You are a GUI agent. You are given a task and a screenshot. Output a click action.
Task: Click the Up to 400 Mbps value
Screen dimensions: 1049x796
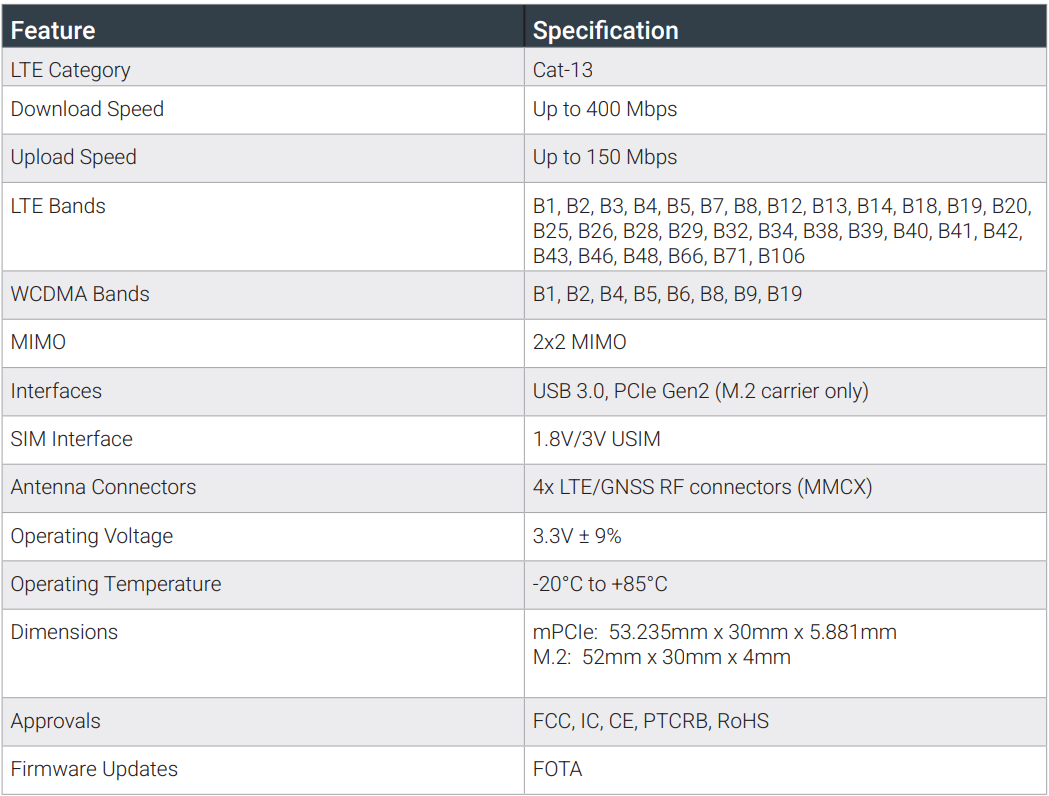pyautogui.click(x=604, y=109)
